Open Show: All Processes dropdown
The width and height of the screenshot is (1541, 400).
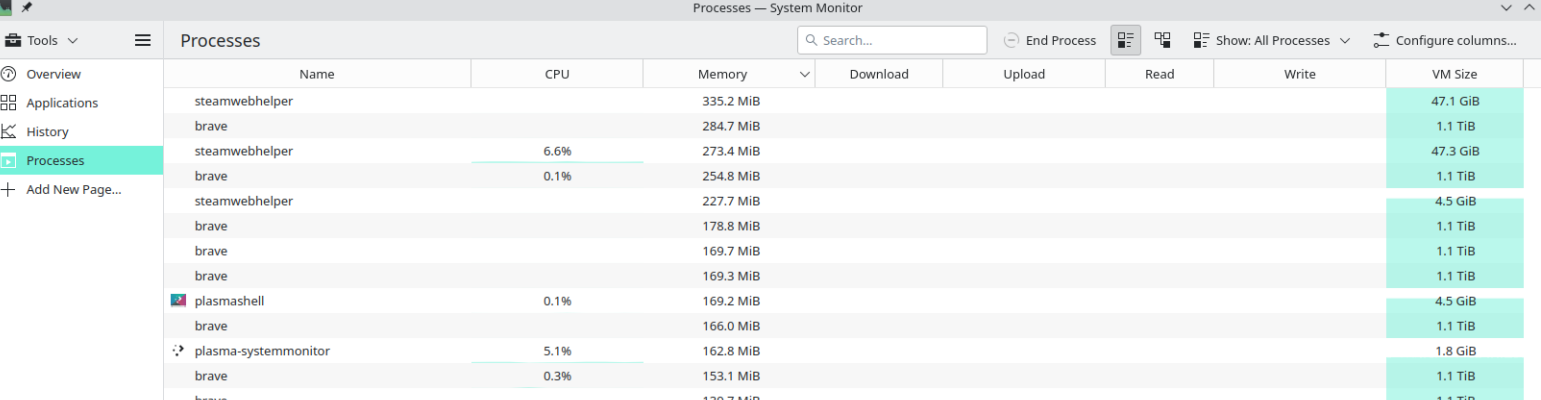tap(1271, 40)
